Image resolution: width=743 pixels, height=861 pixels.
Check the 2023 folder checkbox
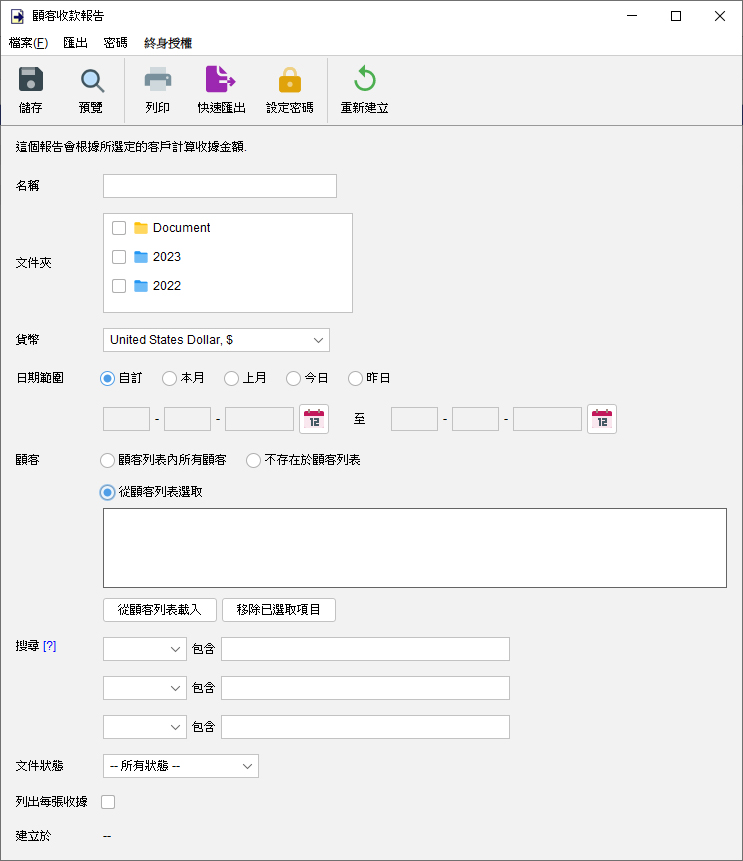pyautogui.click(x=119, y=257)
